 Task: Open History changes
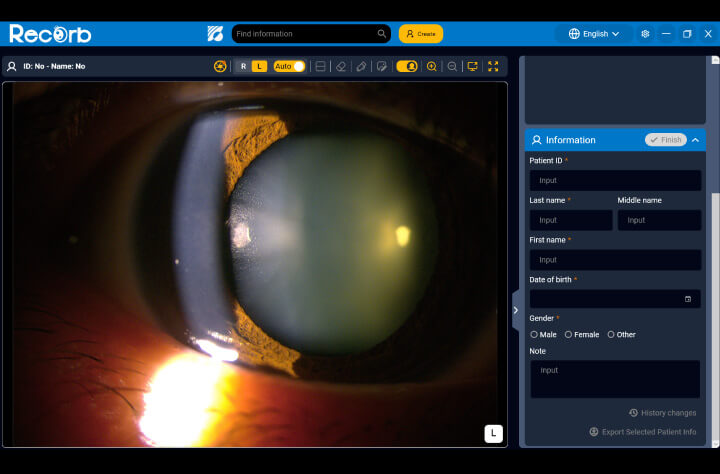(x=663, y=413)
